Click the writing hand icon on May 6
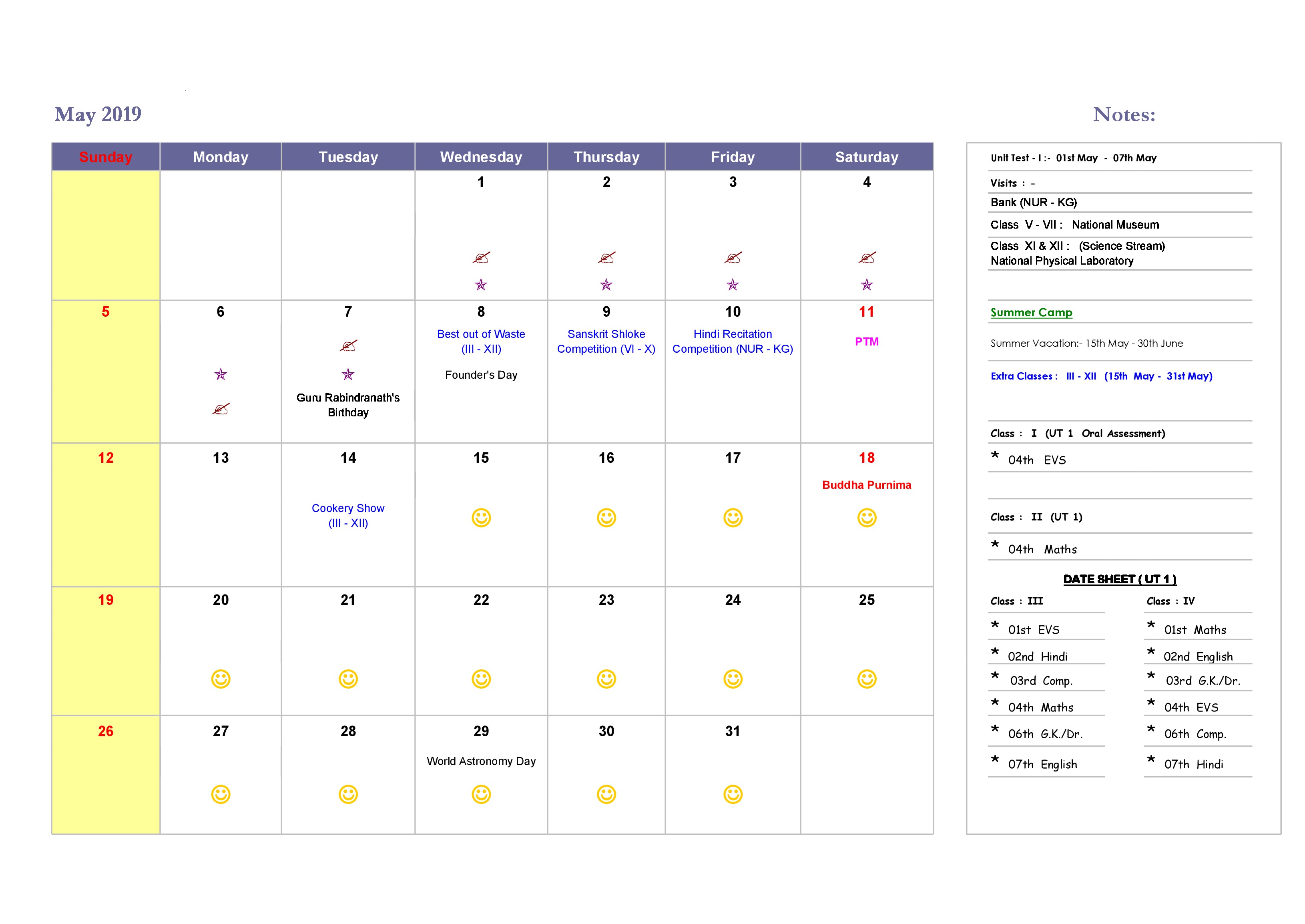The image size is (1305, 924). point(221,409)
